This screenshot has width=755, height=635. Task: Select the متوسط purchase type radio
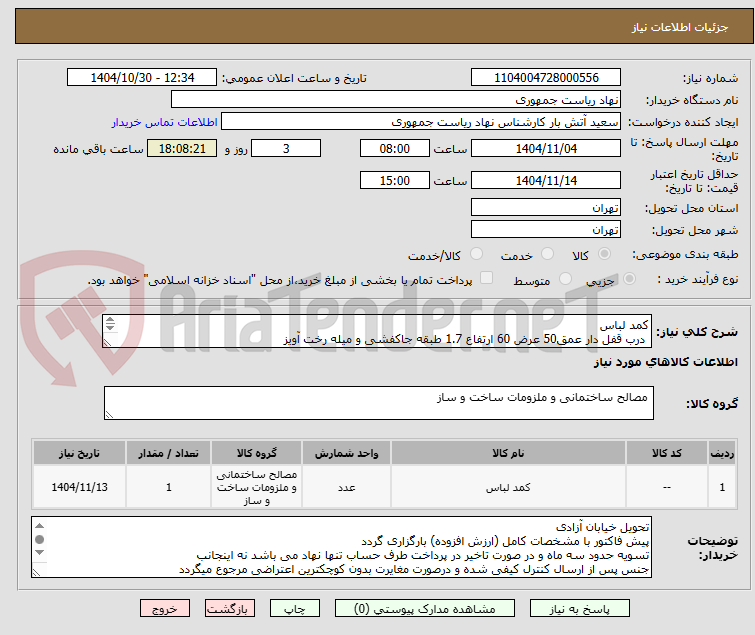(x=565, y=279)
